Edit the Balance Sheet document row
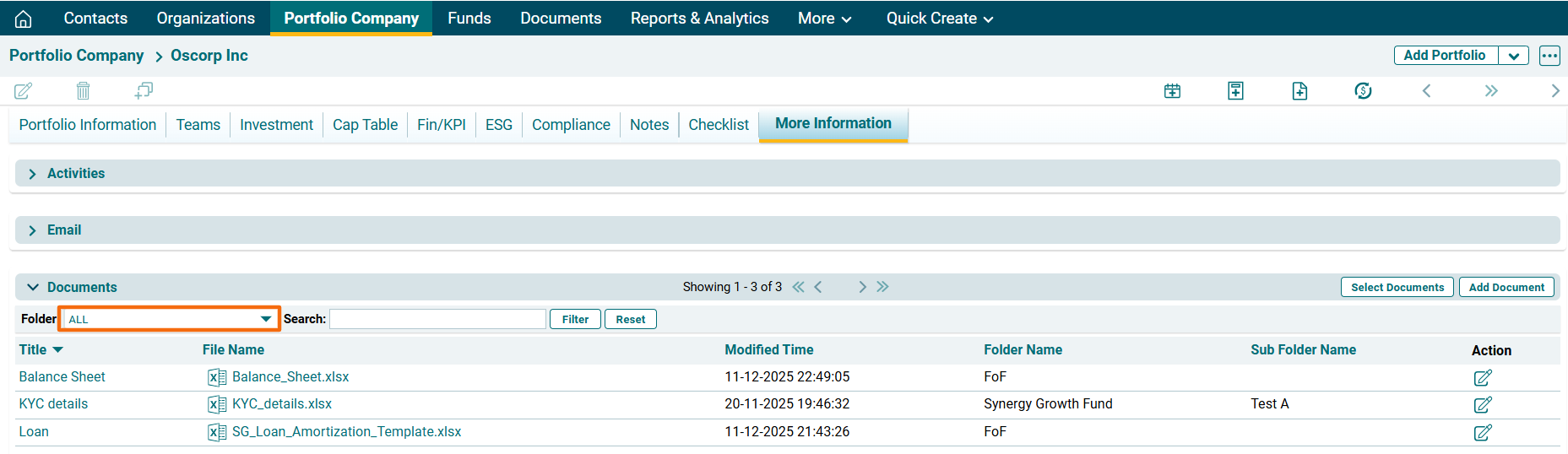The width and height of the screenshot is (1568, 454). (1482, 377)
